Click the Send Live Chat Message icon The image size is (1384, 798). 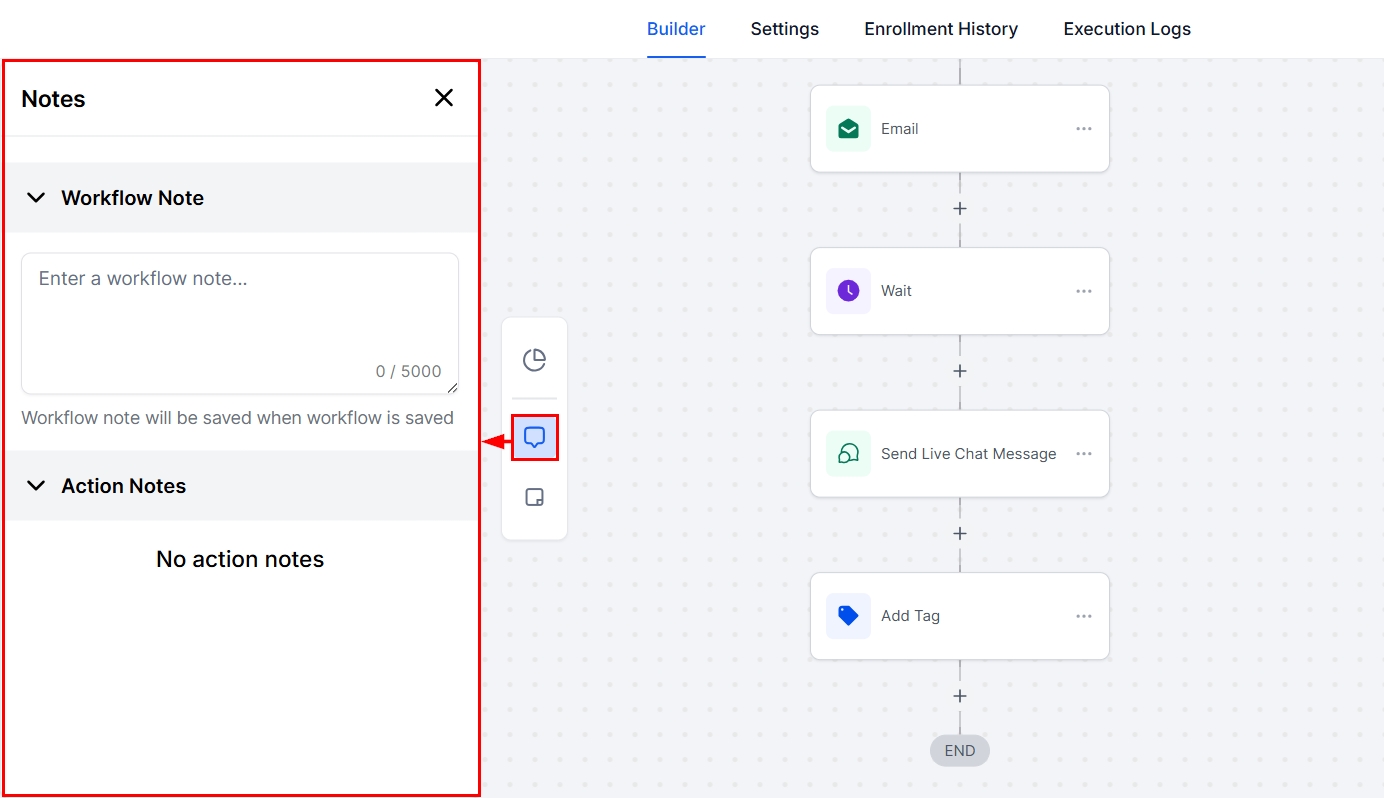click(x=848, y=454)
